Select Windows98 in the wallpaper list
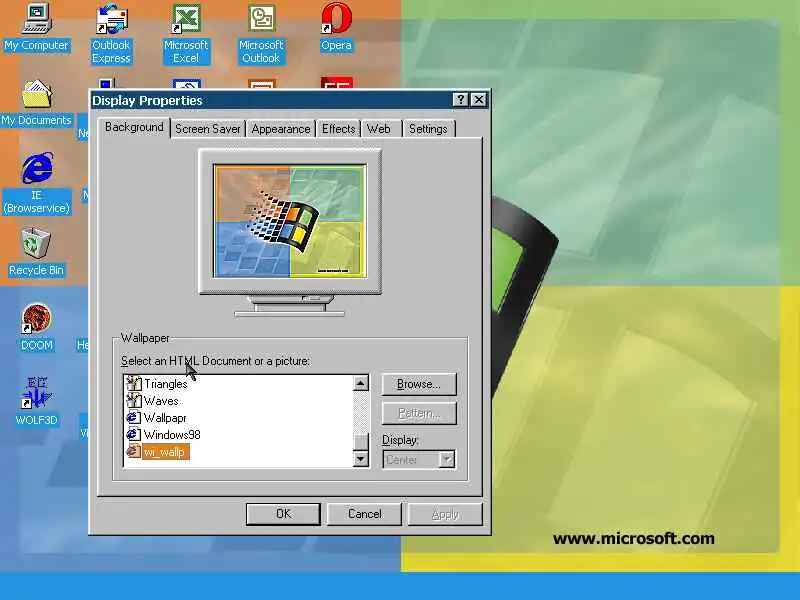The height and width of the screenshot is (600, 800). click(172, 435)
